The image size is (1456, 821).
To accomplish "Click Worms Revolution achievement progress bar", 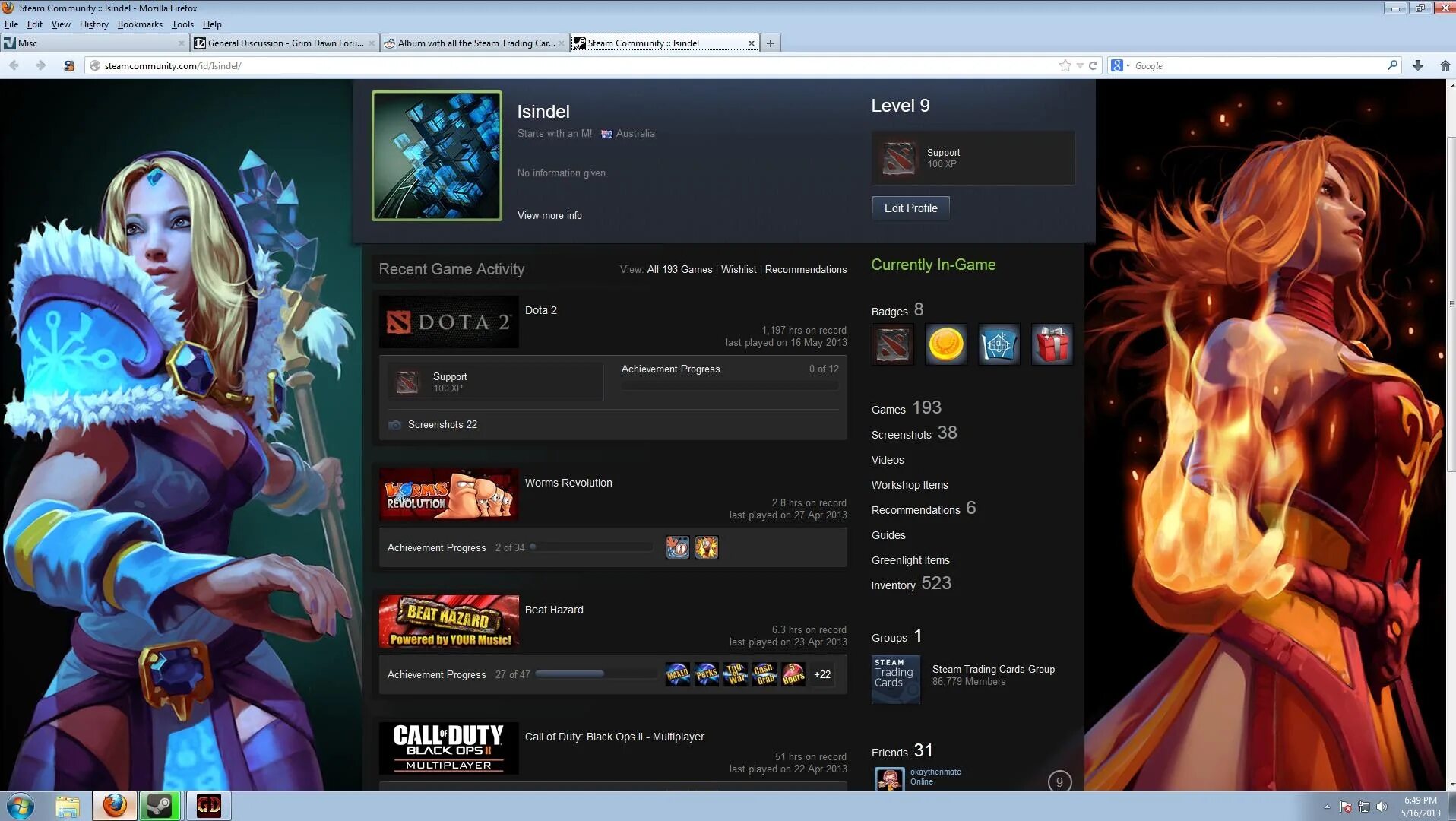I will [x=590, y=547].
